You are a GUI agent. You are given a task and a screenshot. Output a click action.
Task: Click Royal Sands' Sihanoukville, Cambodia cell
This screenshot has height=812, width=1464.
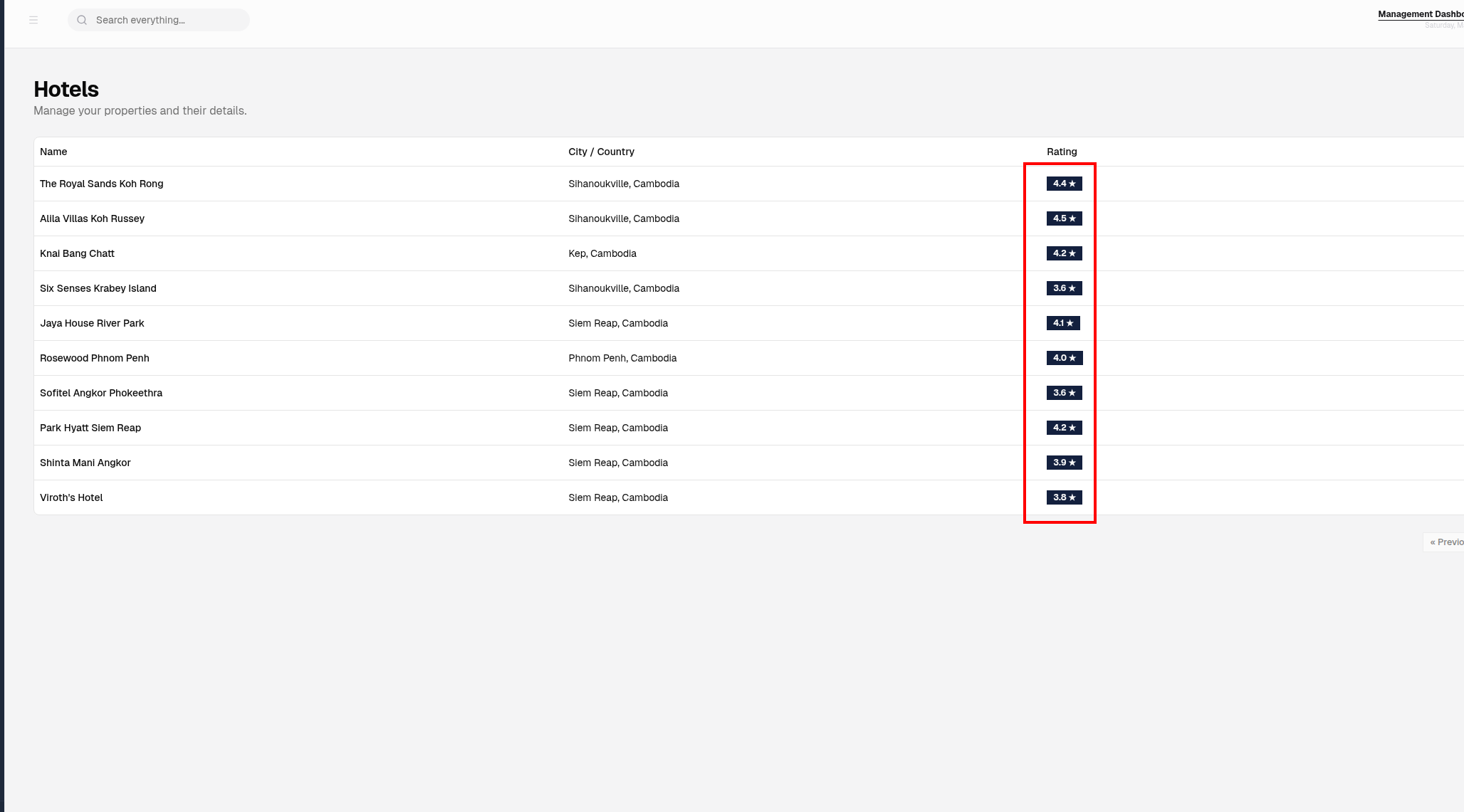coord(624,184)
